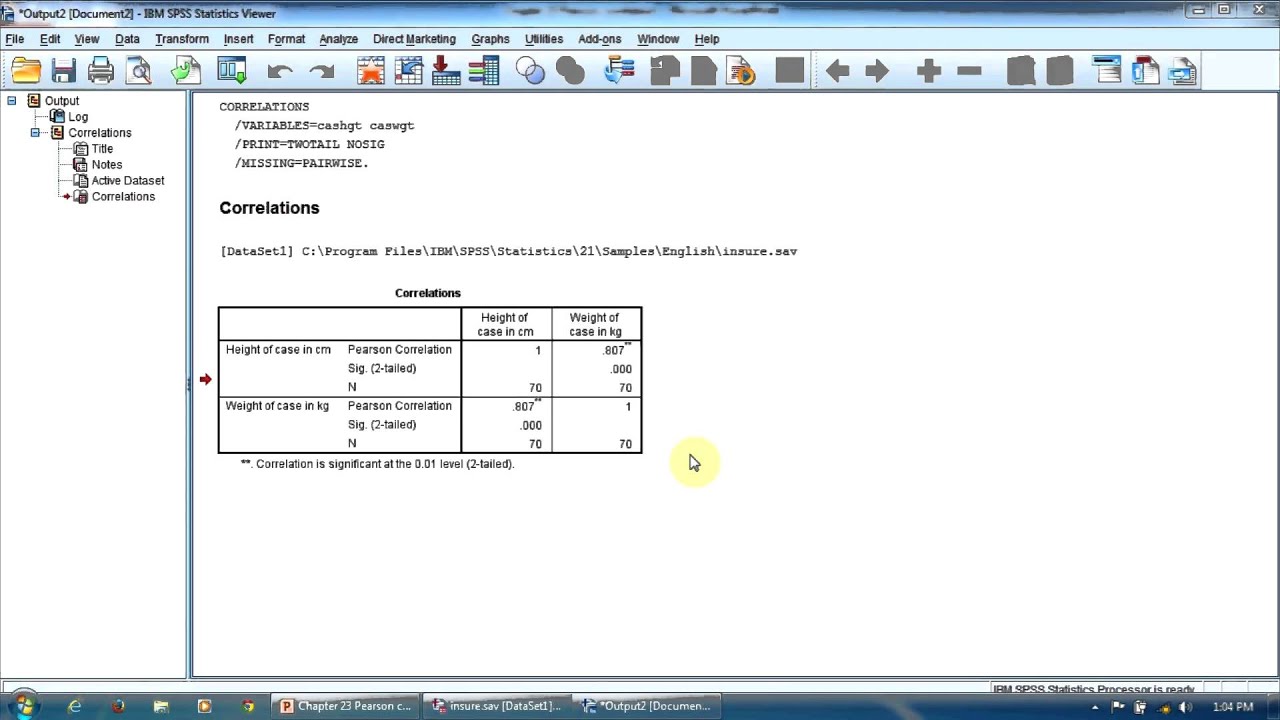Open the Insert menu

tap(238, 39)
